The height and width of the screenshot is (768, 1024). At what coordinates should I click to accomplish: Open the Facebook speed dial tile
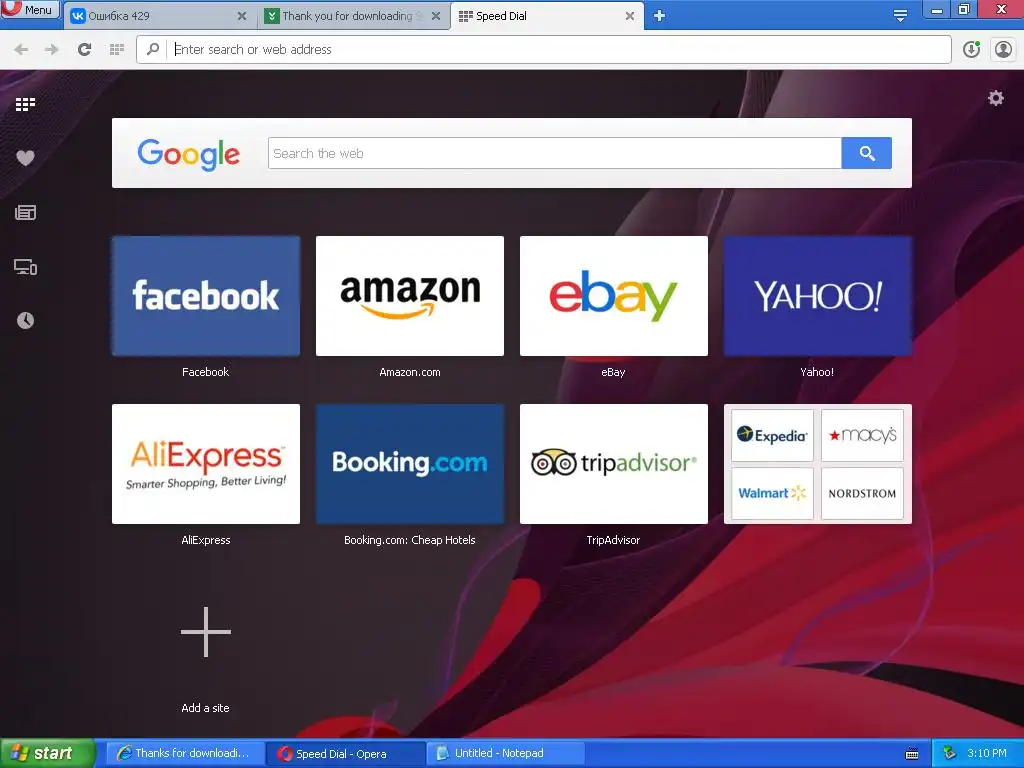[206, 296]
